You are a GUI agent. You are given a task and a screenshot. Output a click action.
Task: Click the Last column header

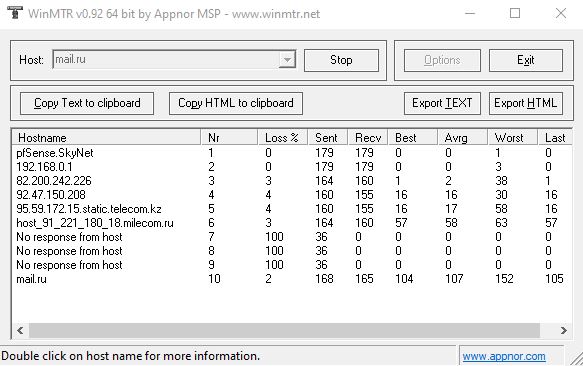[555, 138]
